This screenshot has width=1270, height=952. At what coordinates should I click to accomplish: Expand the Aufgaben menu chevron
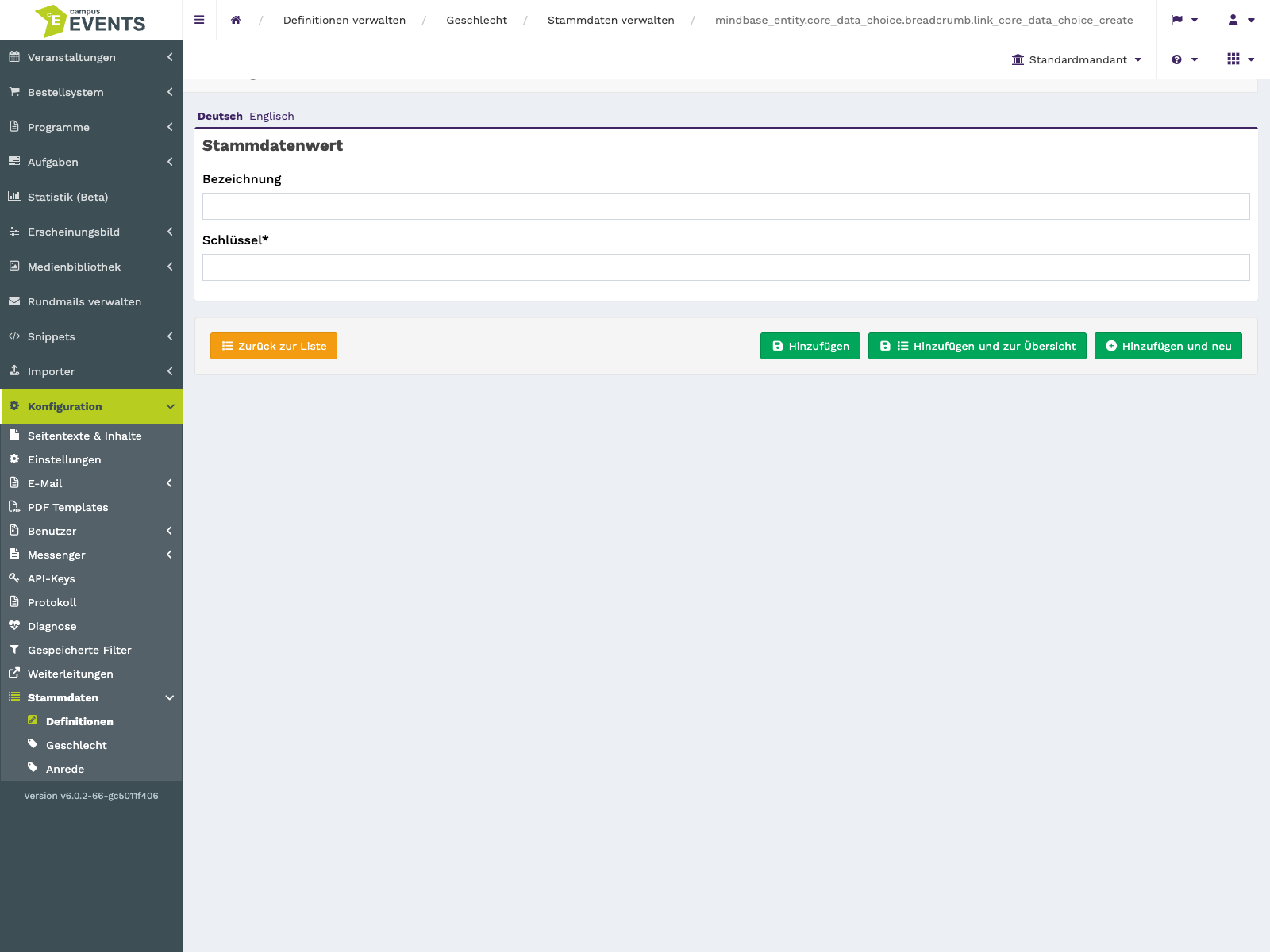pos(170,162)
